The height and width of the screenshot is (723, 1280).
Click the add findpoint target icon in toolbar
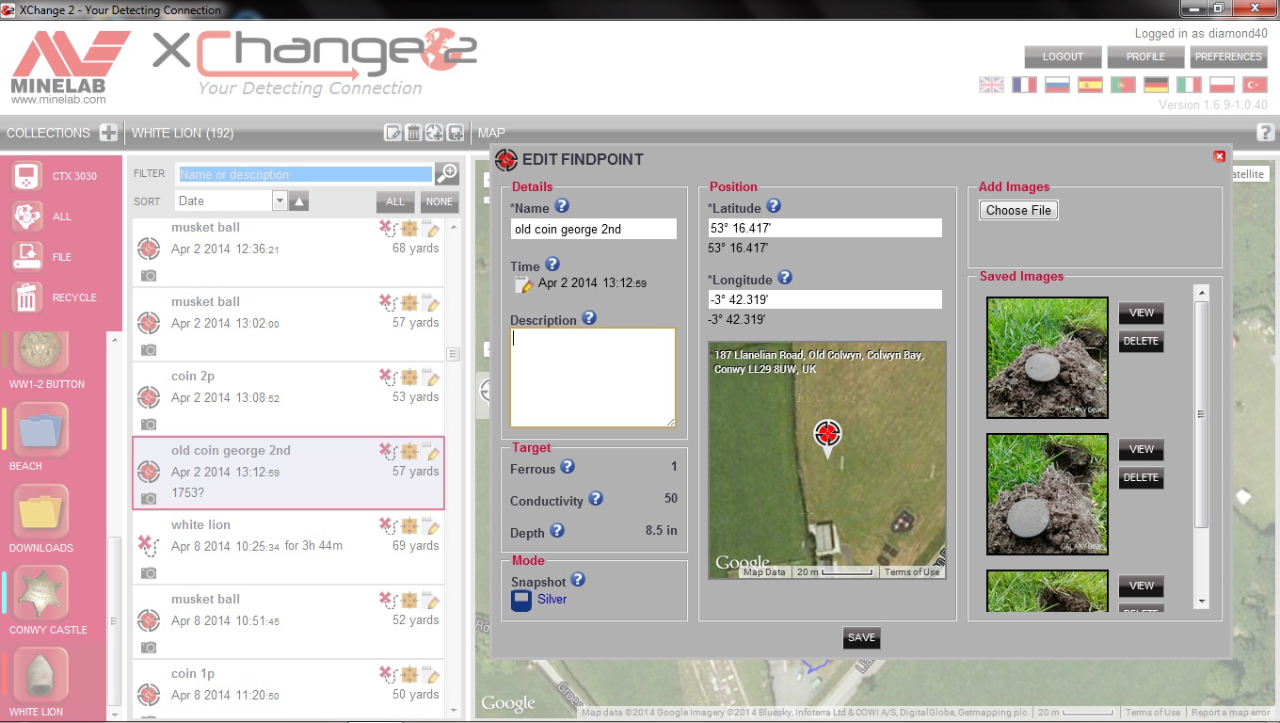(x=434, y=132)
